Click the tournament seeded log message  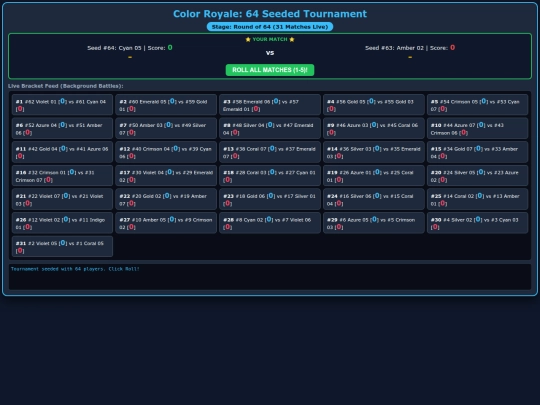75,269
